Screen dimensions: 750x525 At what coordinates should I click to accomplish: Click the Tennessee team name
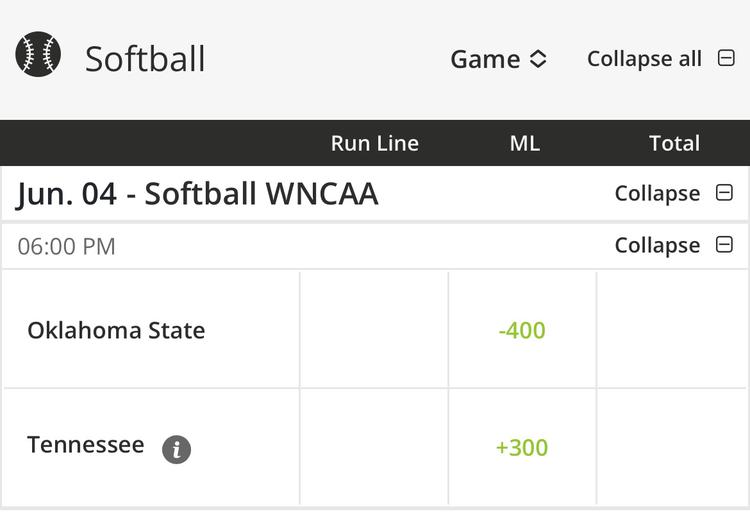(86, 445)
